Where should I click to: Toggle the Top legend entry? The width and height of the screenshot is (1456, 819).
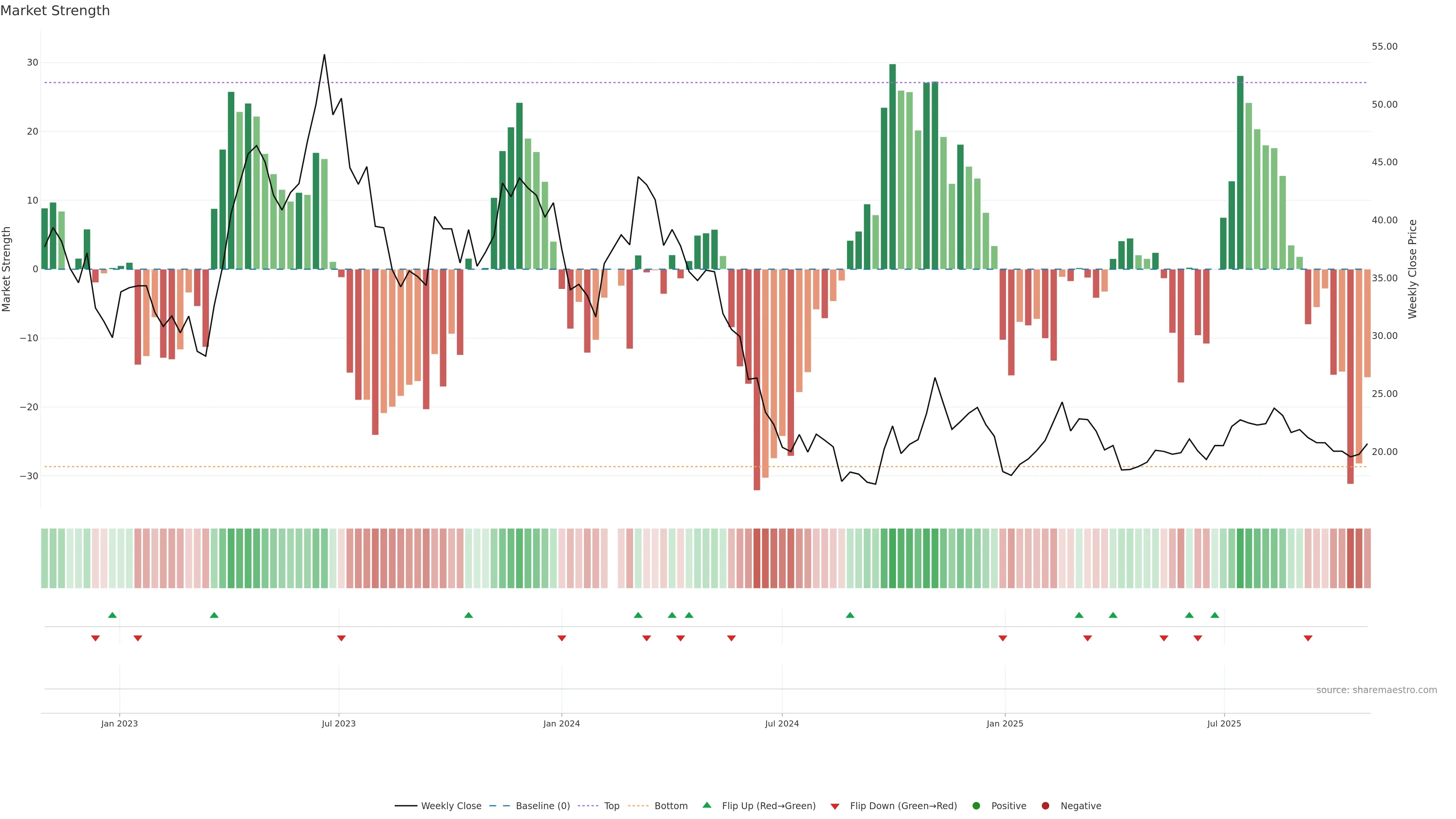611,806
